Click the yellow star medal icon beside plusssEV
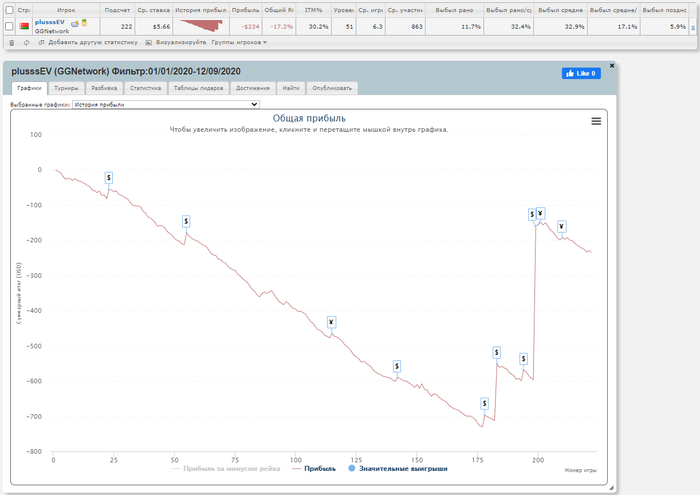Screen dimensions: 700x495 pyautogui.click(x=84, y=23)
